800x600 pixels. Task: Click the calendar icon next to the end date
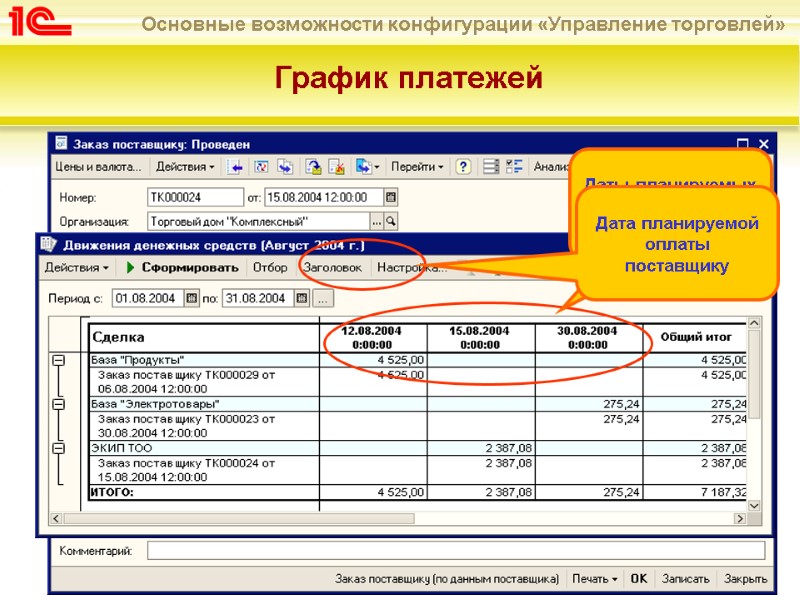tap(299, 296)
